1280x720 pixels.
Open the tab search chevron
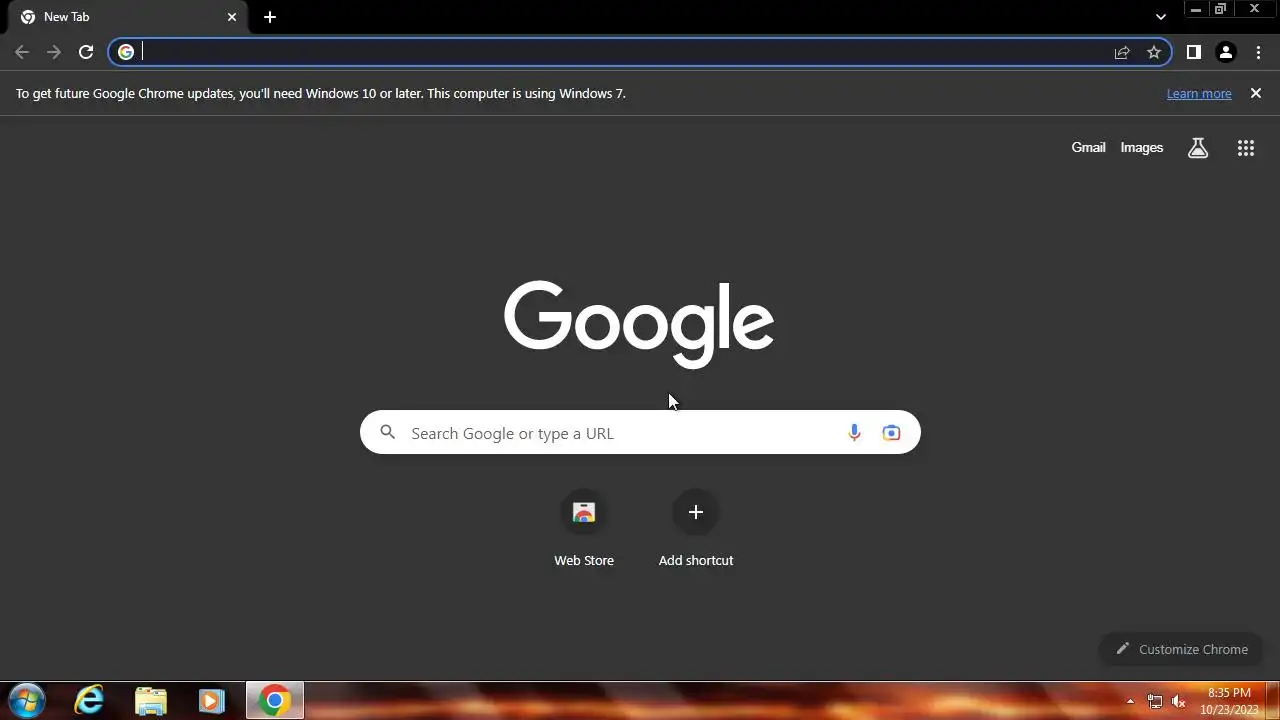1160,17
